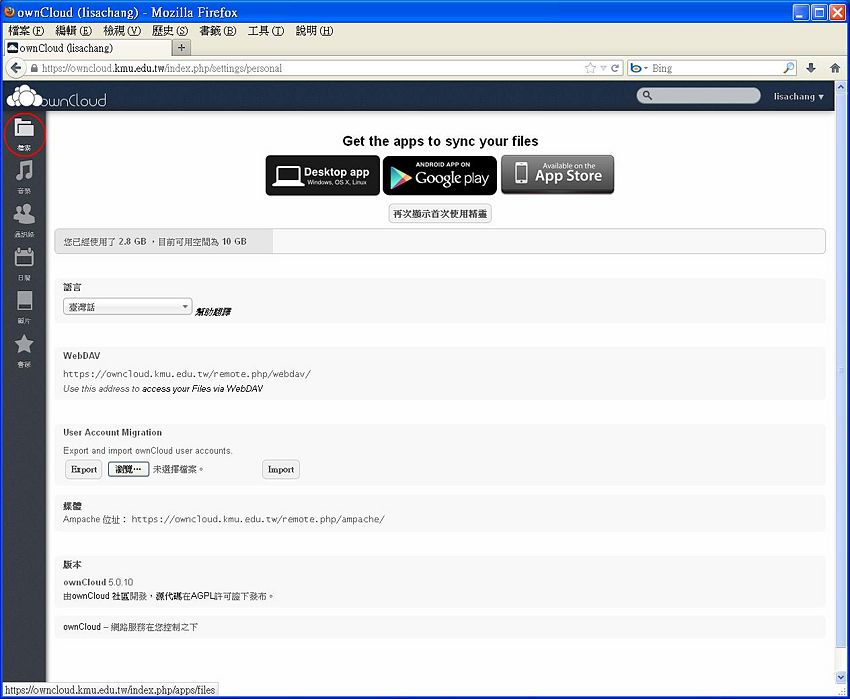Viewport: 850px width, 699px height.
Task: Click the Desktop app download button
Action: 323,175
